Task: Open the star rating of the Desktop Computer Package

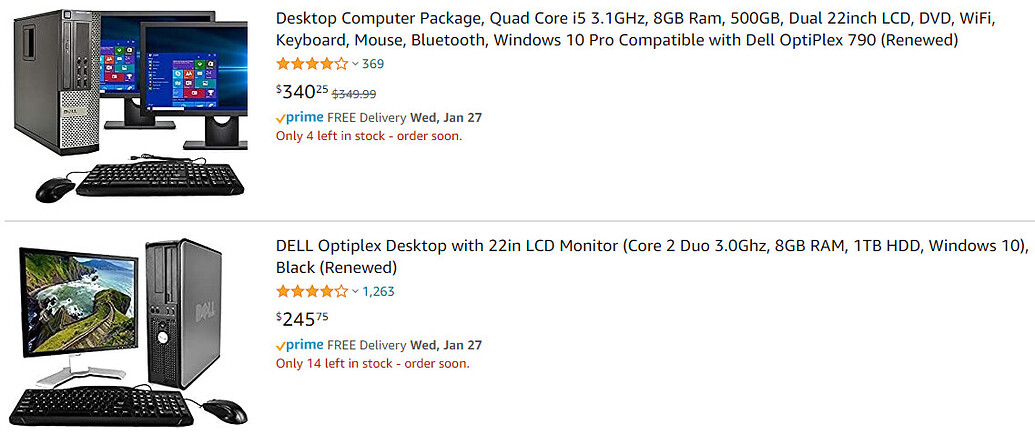Action: pyautogui.click(x=311, y=64)
